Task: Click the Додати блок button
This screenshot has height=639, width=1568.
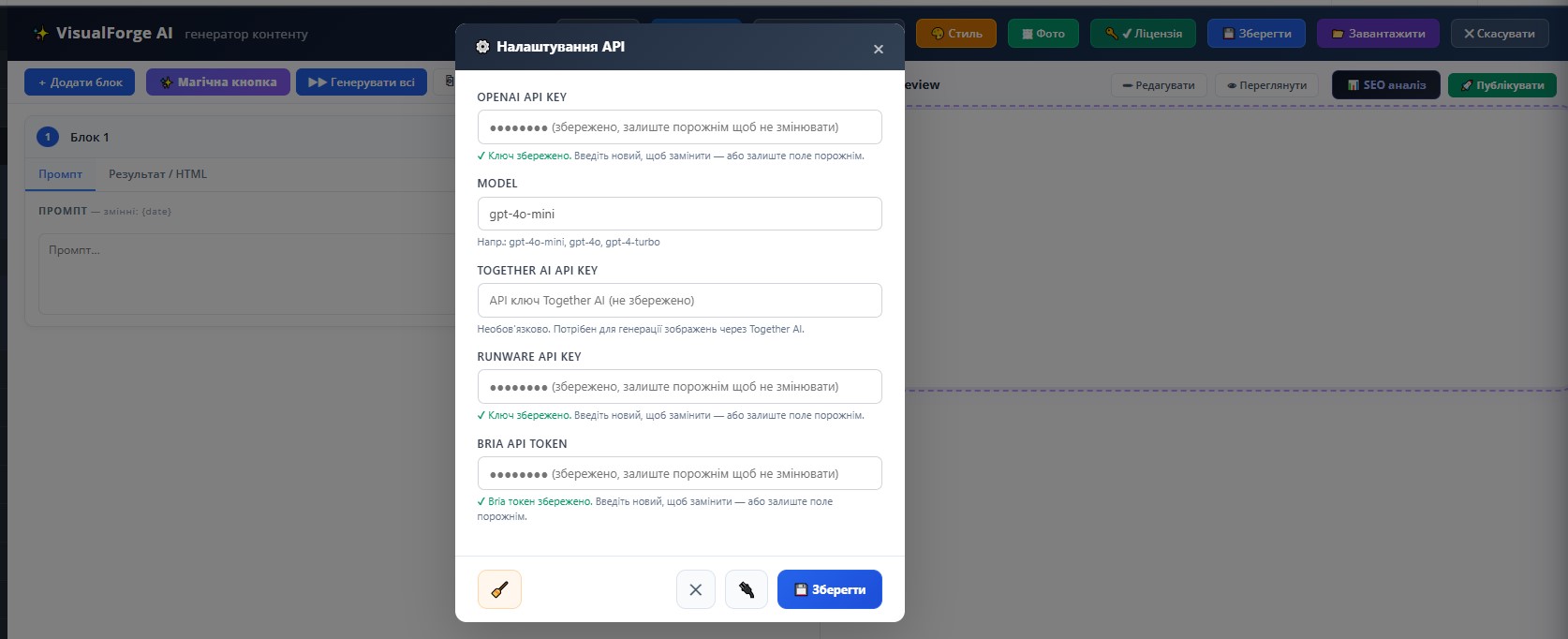Action: coord(80,82)
